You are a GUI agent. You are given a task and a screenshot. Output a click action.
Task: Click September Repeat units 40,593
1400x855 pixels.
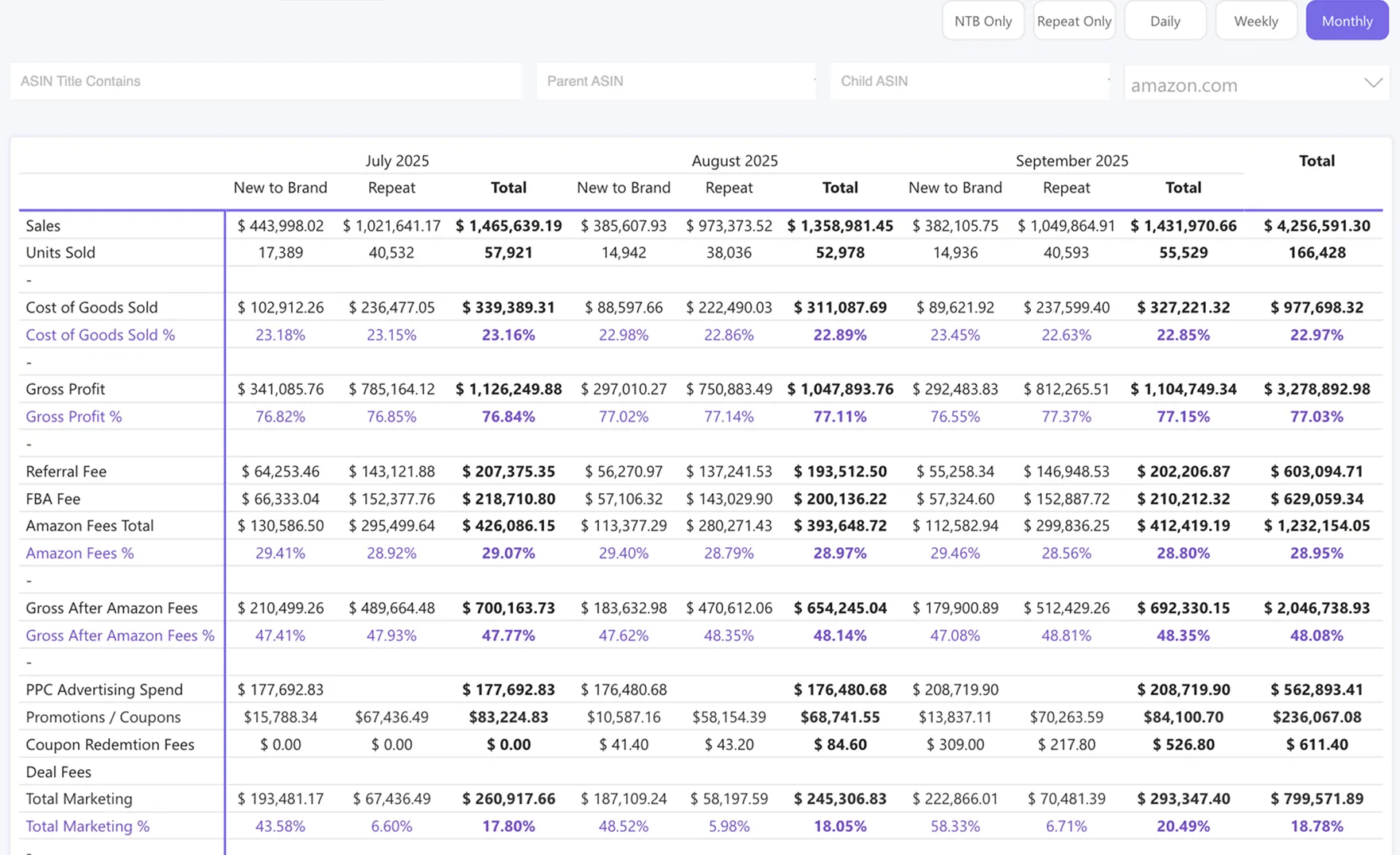click(x=1066, y=253)
